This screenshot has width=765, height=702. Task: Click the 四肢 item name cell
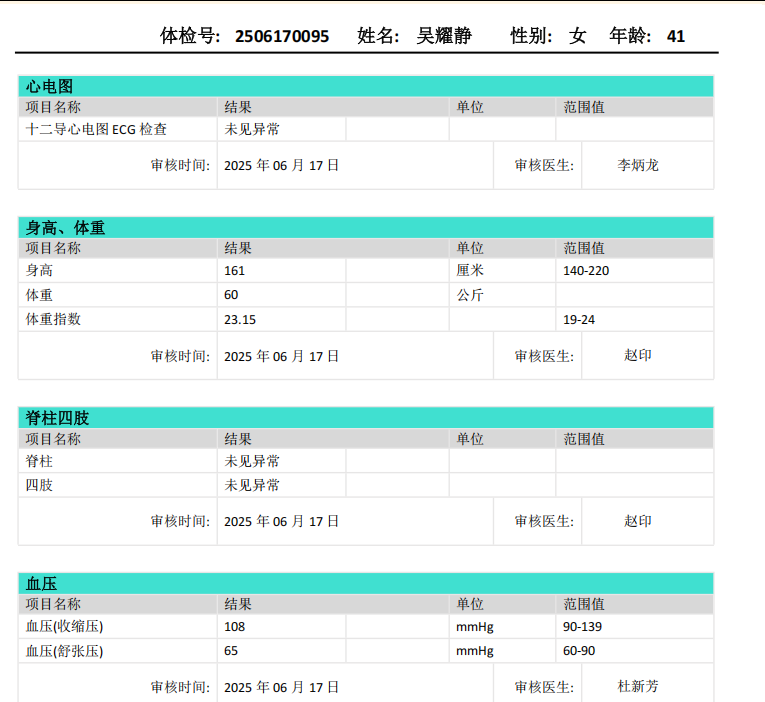coord(40,485)
